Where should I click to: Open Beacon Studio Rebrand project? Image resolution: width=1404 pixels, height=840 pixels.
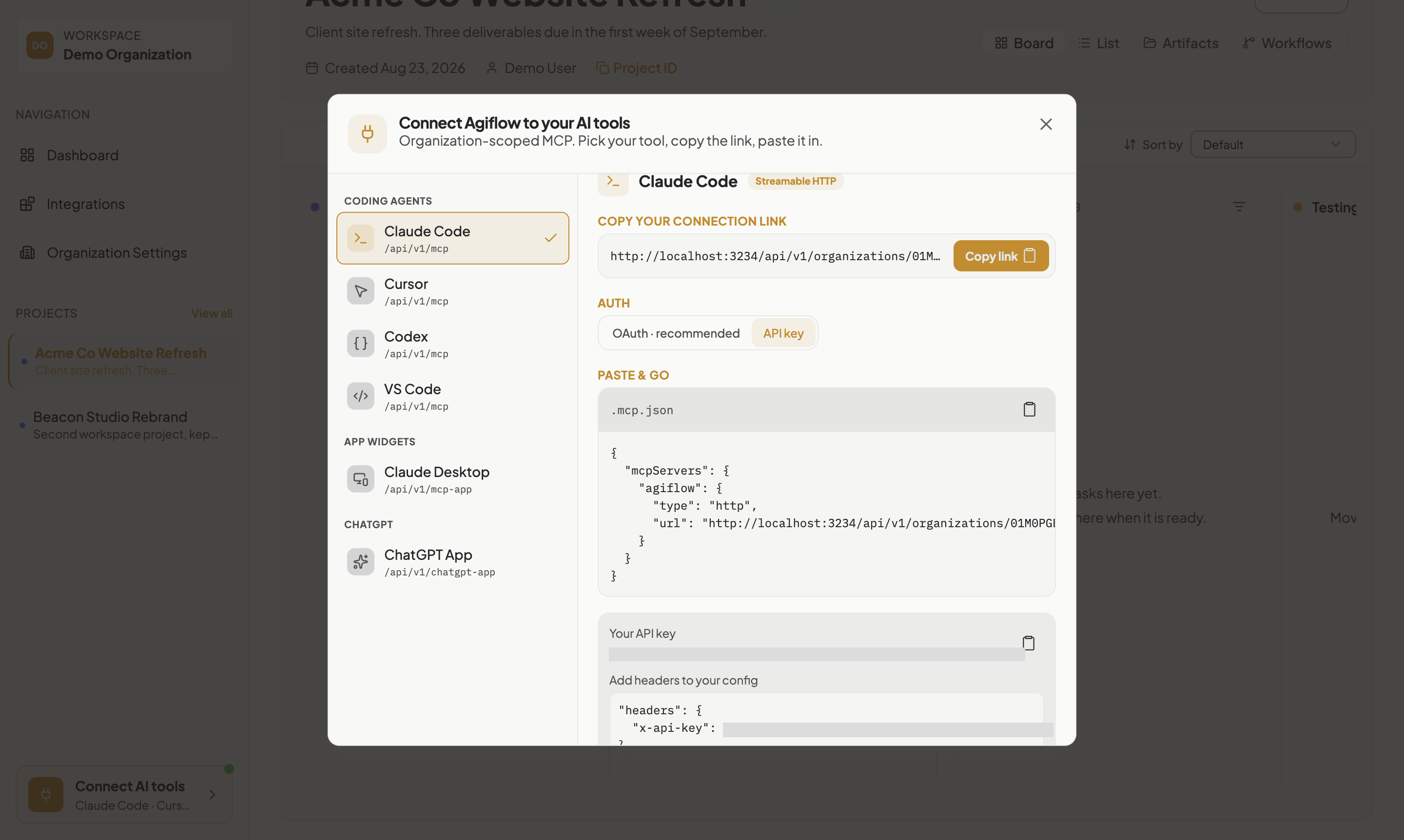tap(124, 424)
